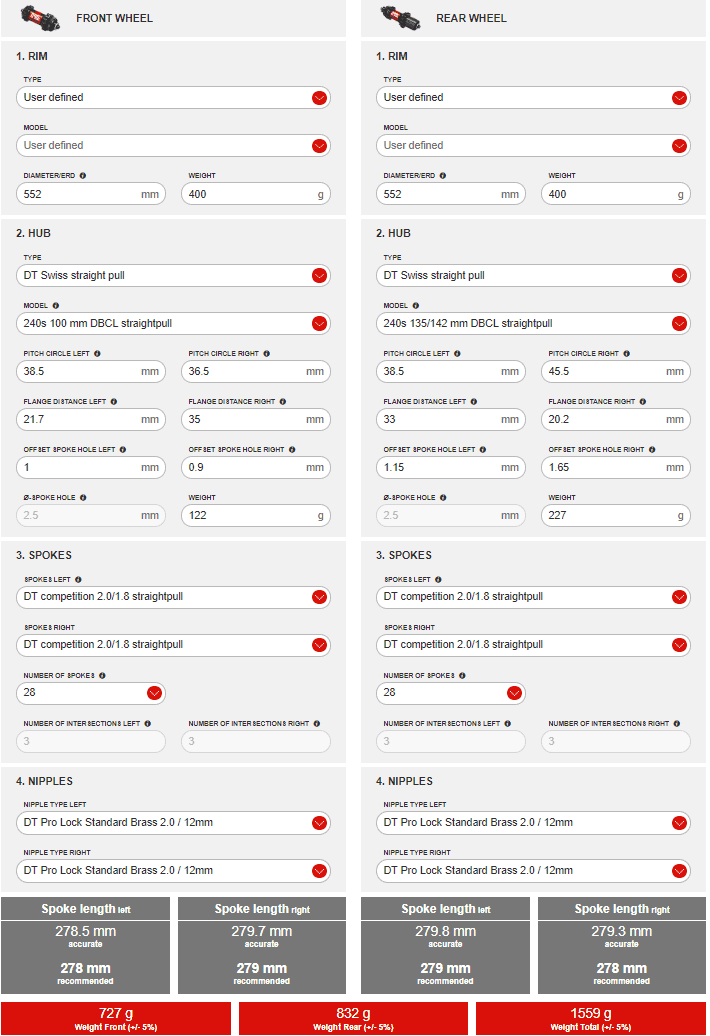This screenshot has width=710, height=1036.
Task: Open rear Nipple Type Right dropdown
Action: click(679, 871)
